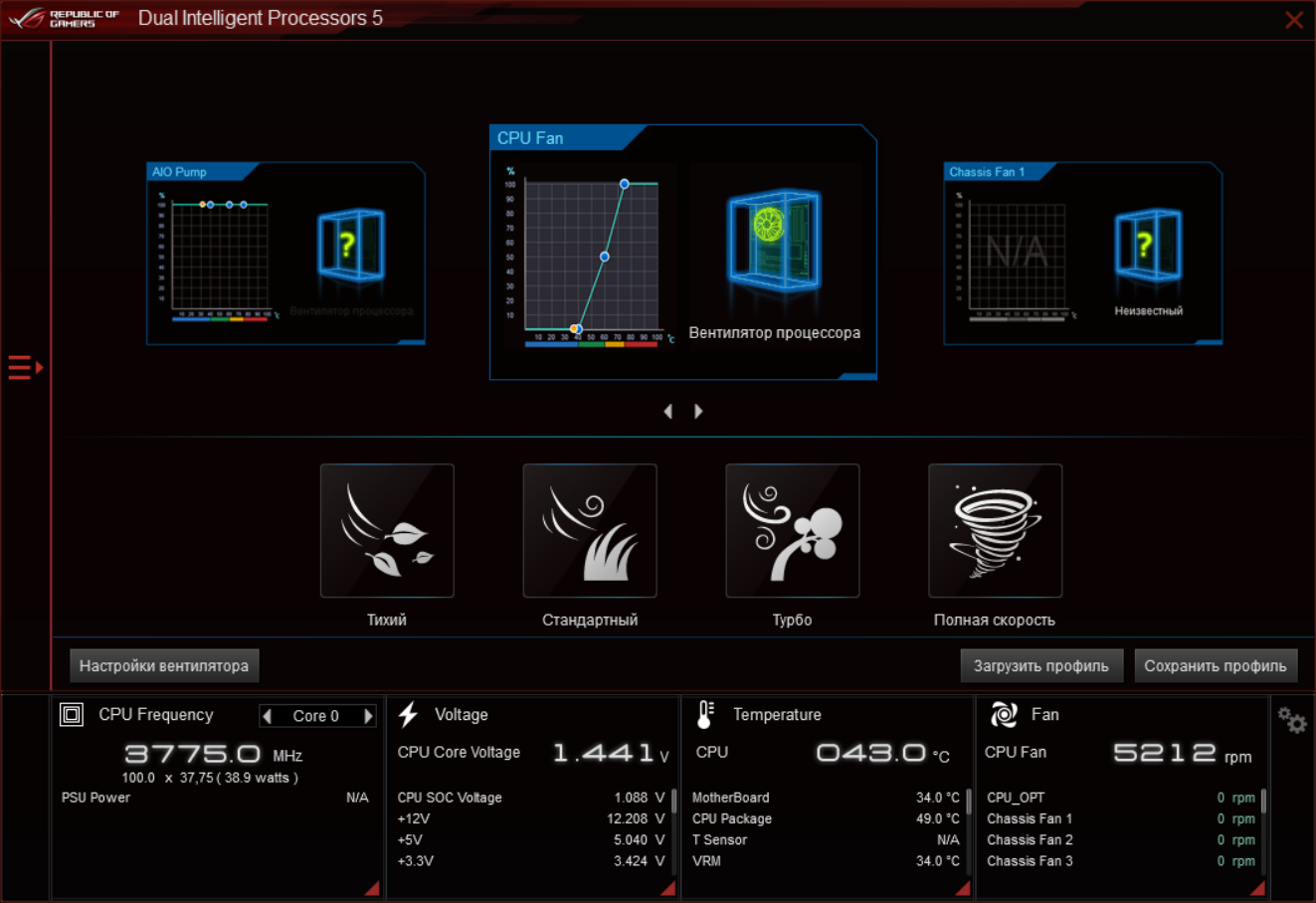The height and width of the screenshot is (903, 1316).
Task: Click the Неизвестный label in Chassis Fan 1 card
Action: [1149, 311]
